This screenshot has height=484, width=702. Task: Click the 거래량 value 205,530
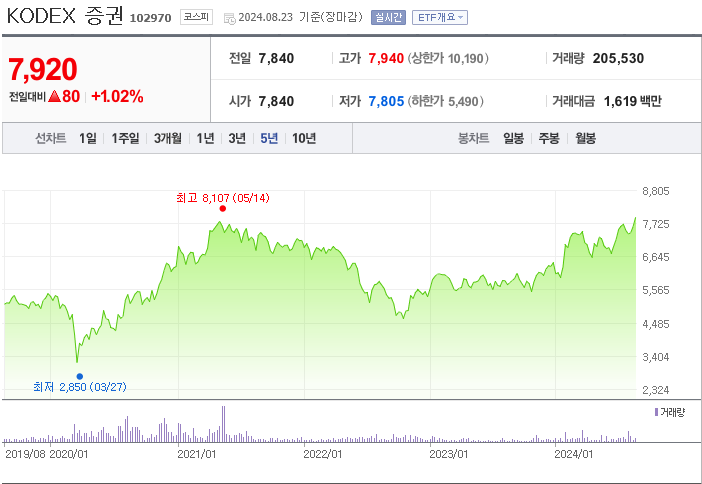(x=618, y=58)
